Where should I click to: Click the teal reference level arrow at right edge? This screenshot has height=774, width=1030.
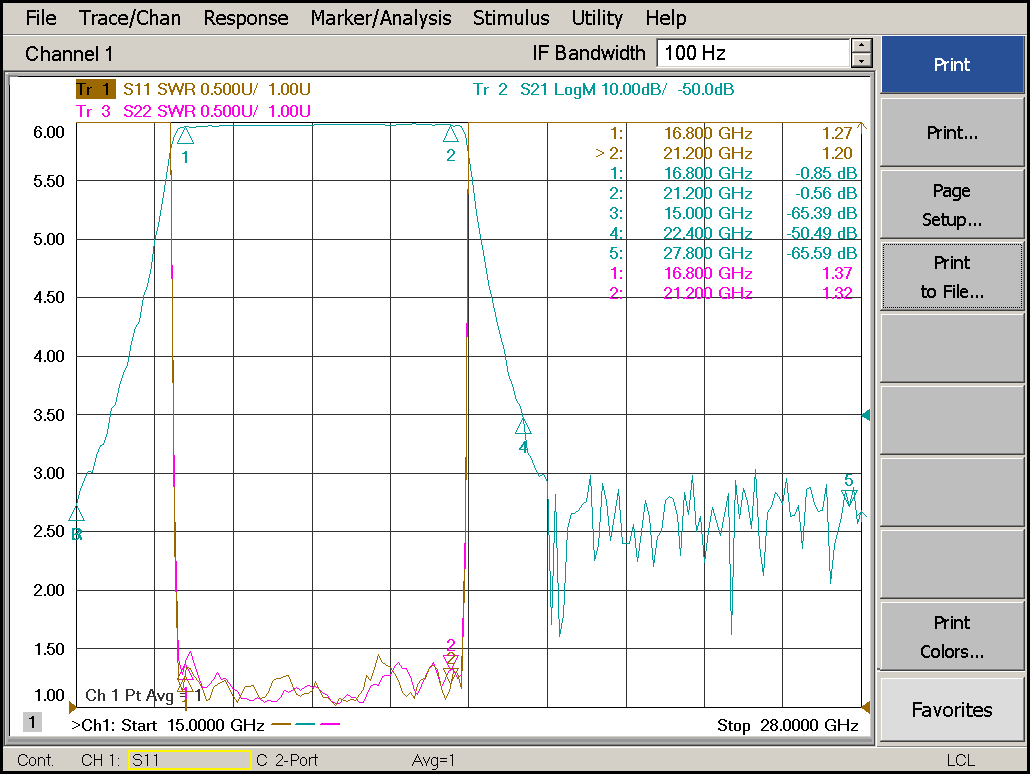866,415
